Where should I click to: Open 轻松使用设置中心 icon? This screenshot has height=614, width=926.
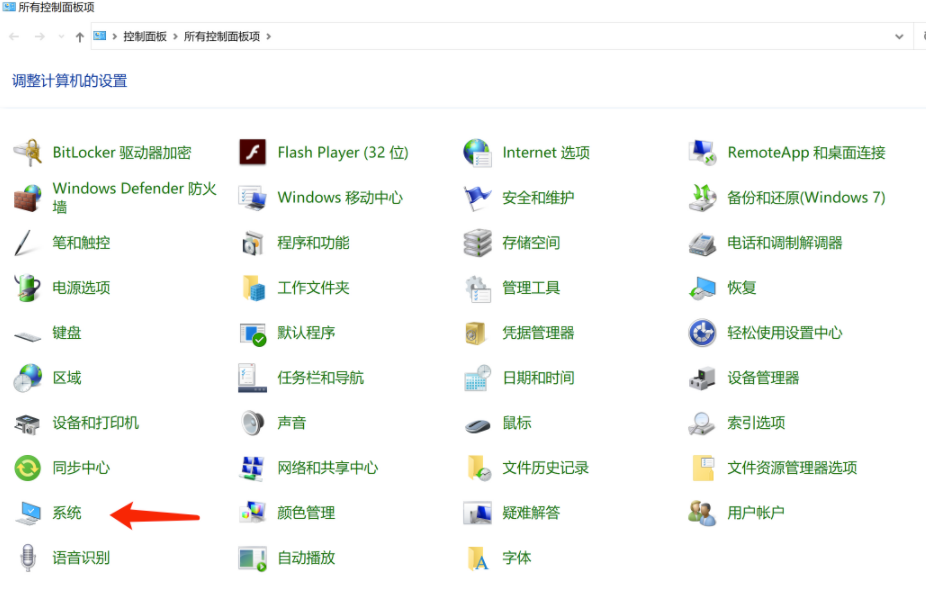click(702, 333)
